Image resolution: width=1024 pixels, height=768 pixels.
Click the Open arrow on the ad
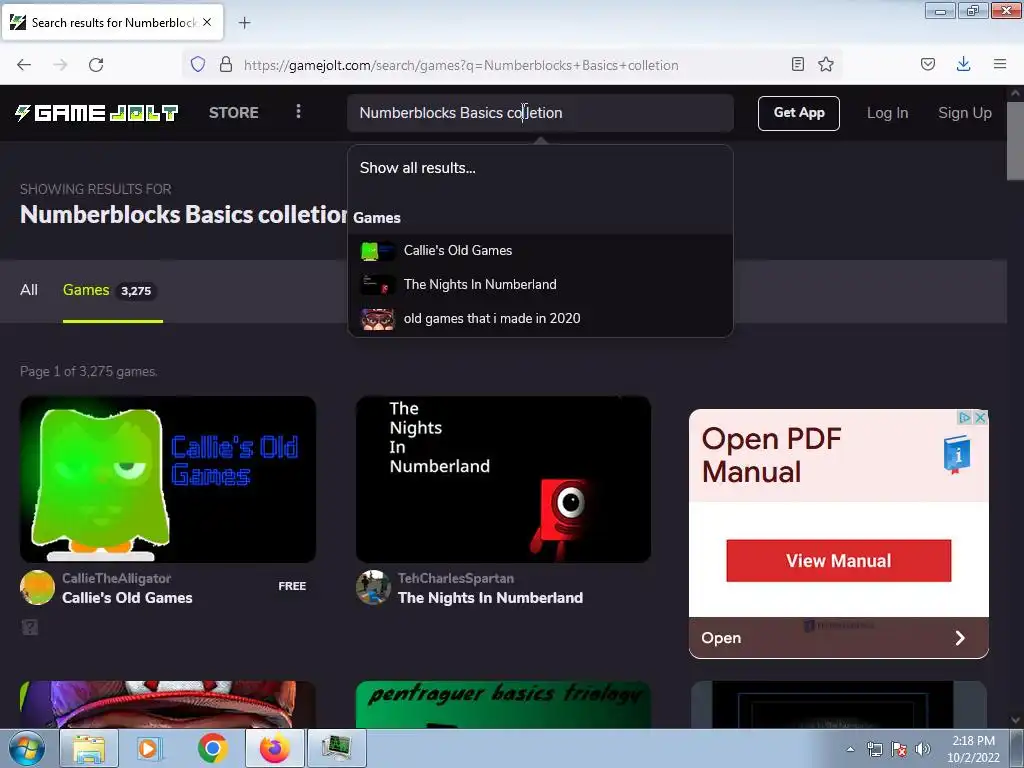tap(959, 638)
